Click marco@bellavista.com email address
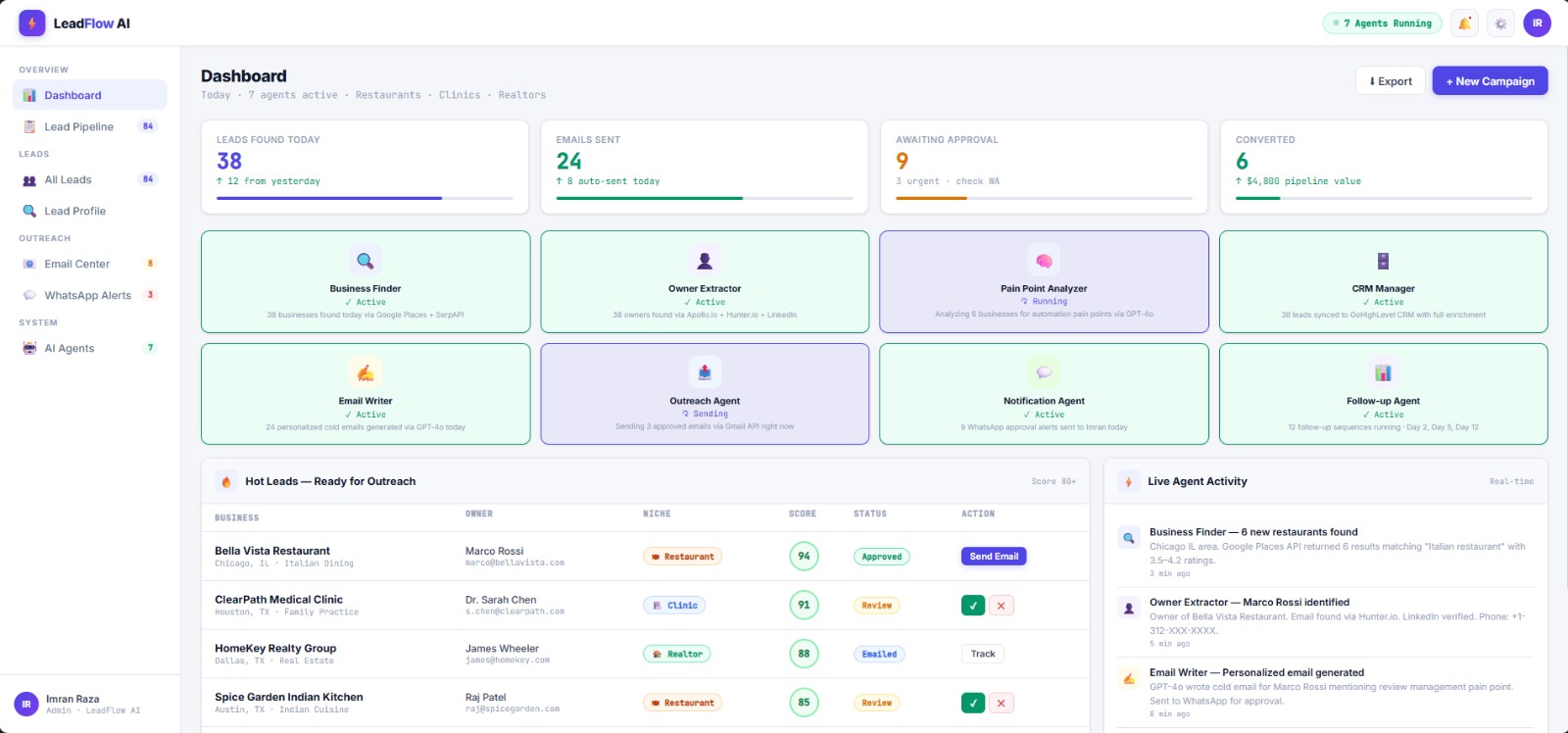Viewport: 1568px width, 733px height. pyautogui.click(x=514, y=563)
